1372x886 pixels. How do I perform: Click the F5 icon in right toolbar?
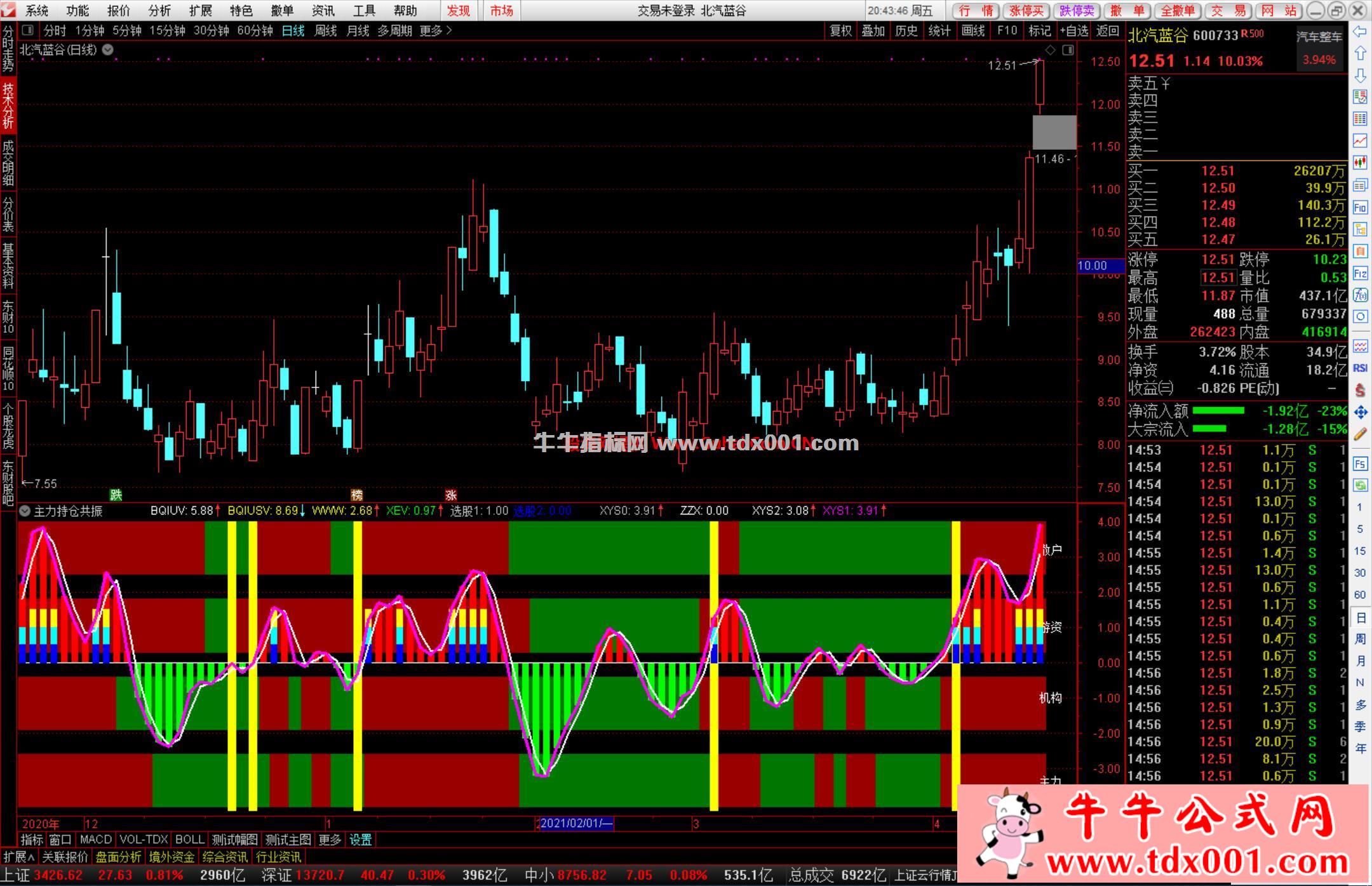1360,464
